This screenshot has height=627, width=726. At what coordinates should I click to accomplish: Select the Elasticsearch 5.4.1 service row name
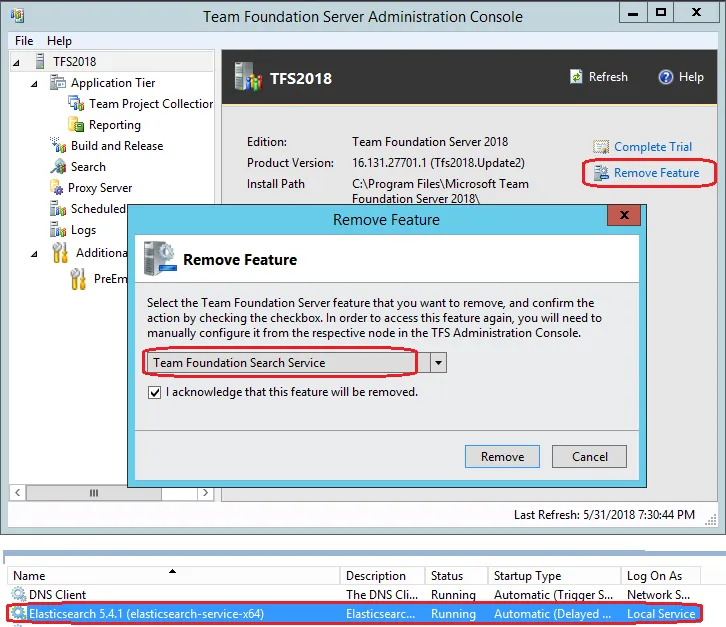click(146, 614)
